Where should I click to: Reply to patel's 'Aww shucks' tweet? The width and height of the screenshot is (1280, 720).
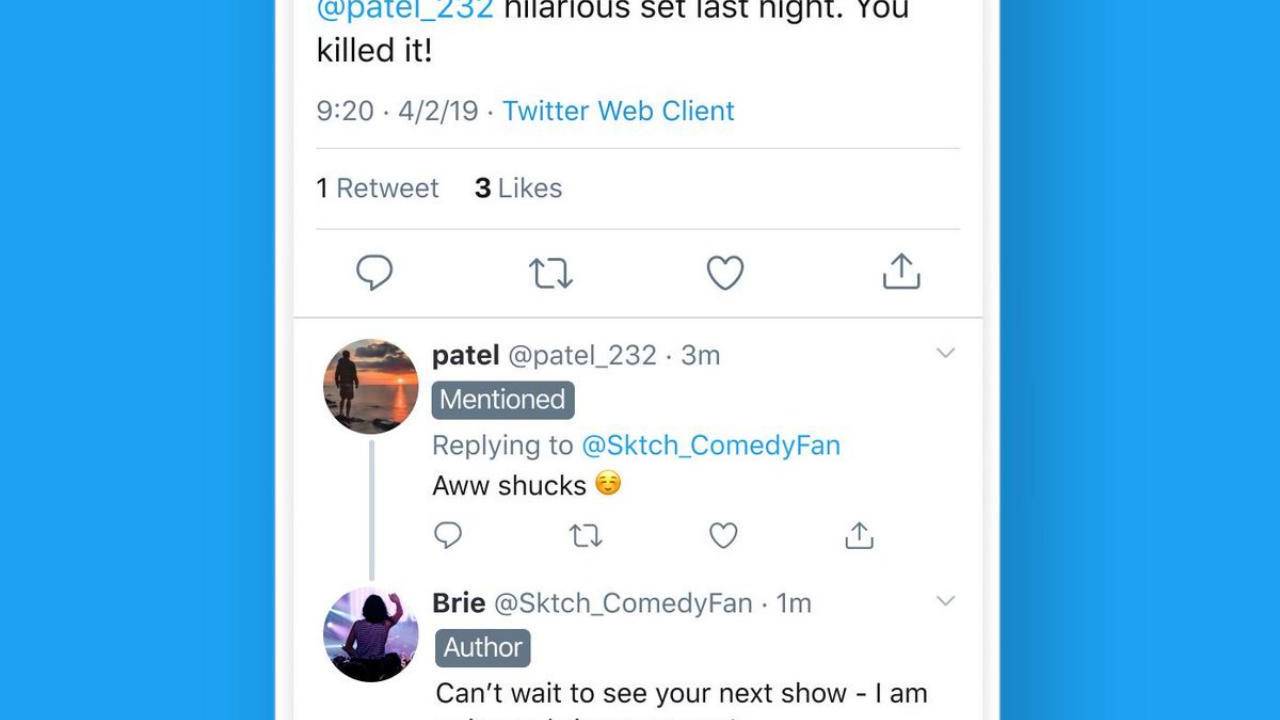pyautogui.click(x=448, y=536)
